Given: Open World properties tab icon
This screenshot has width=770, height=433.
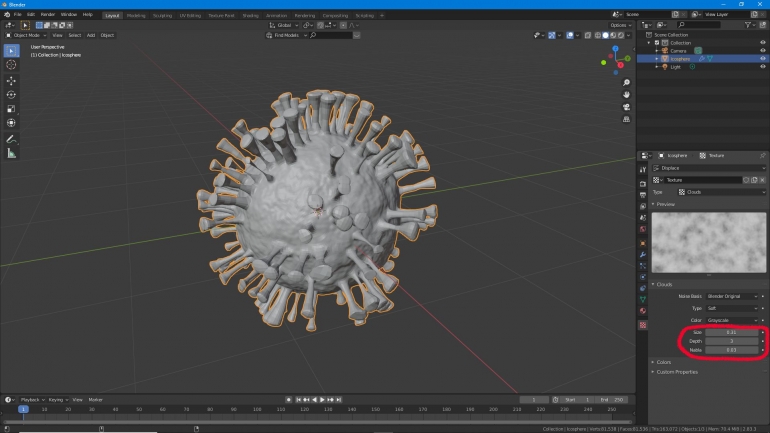Looking at the screenshot, I should click(x=643, y=229).
